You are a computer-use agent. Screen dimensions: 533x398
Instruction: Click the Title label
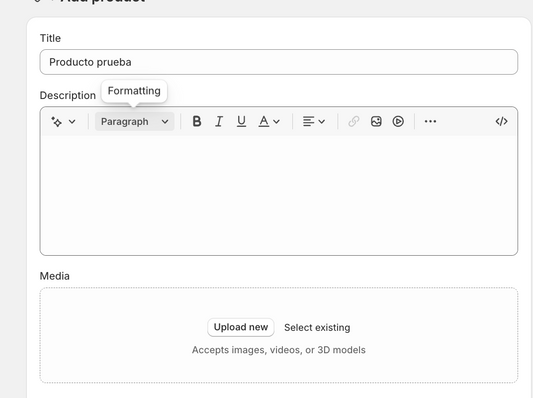(50, 38)
